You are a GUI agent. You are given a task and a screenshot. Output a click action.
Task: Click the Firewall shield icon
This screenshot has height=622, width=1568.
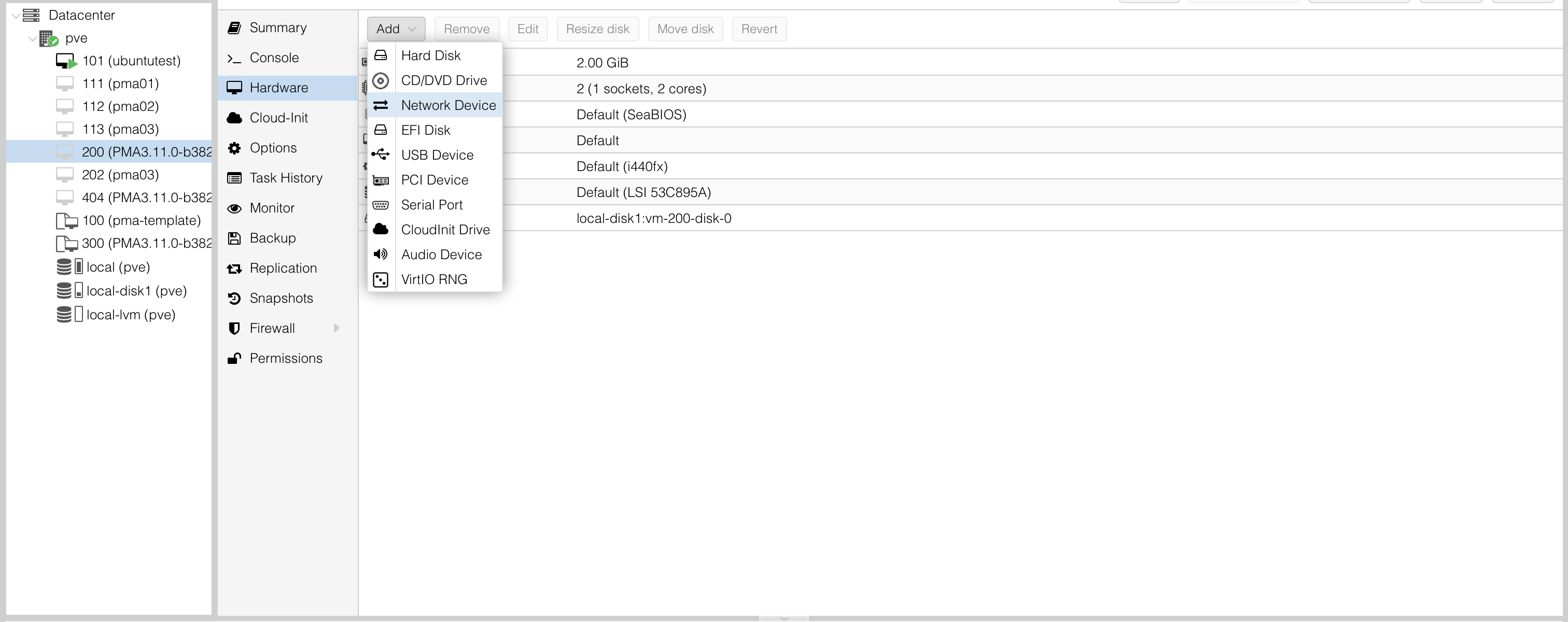234,328
